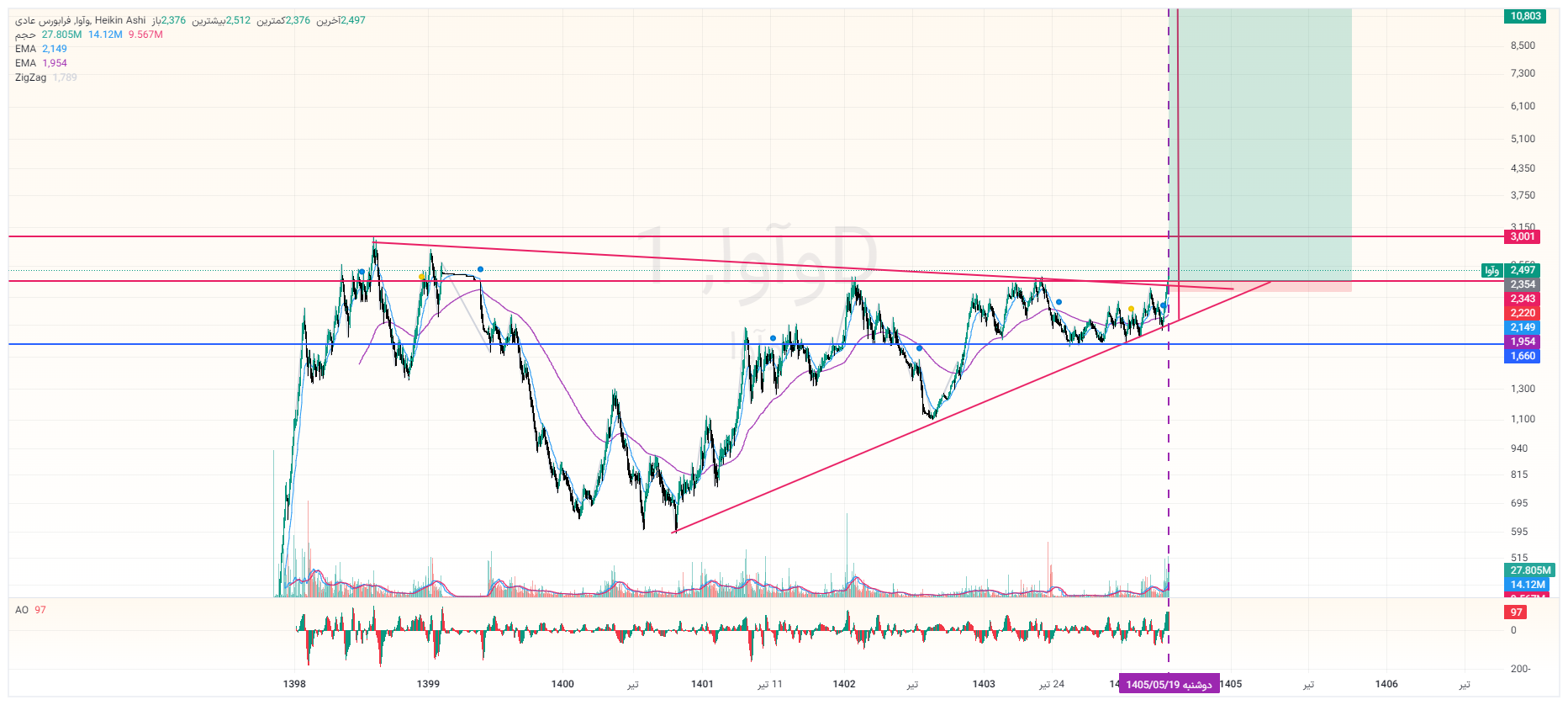Click the red 97 AO axis label

pyautogui.click(x=1516, y=612)
